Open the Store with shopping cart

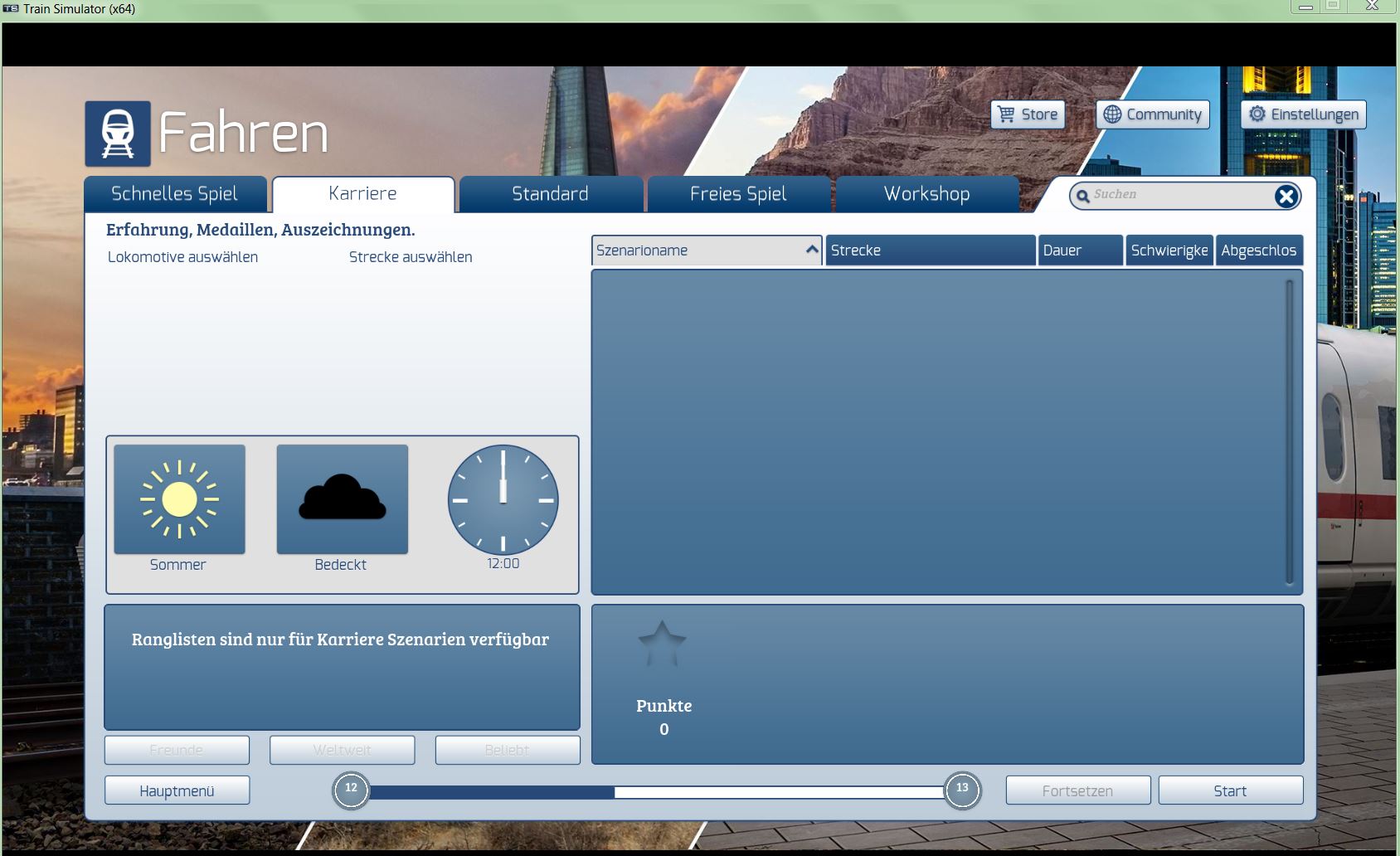pyautogui.click(x=1028, y=114)
